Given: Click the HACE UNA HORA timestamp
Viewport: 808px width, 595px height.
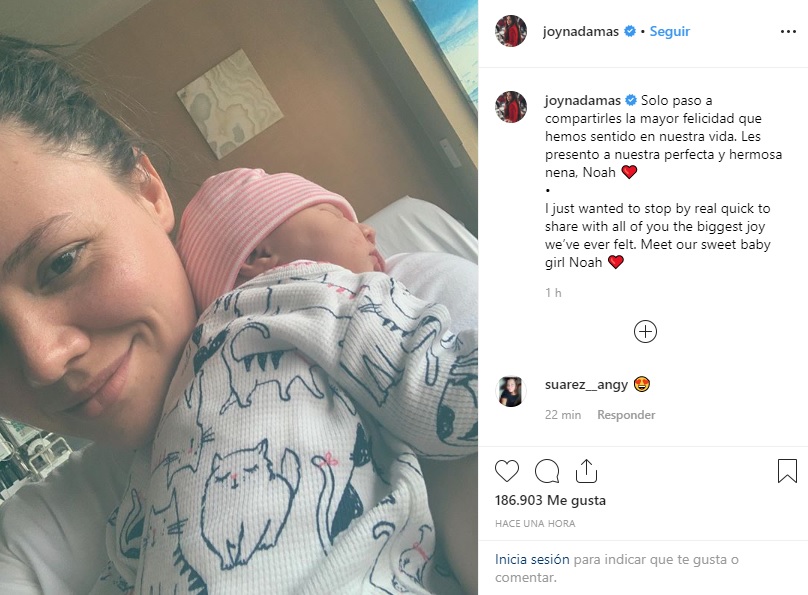Looking at the screenshot, I should pos(535,523).
